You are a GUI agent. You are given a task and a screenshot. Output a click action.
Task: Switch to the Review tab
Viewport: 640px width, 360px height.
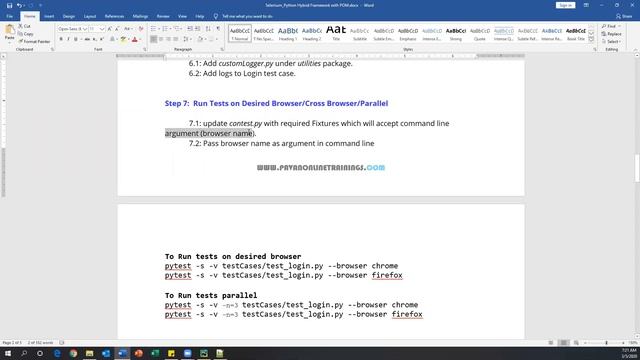[x=163, y=16]
